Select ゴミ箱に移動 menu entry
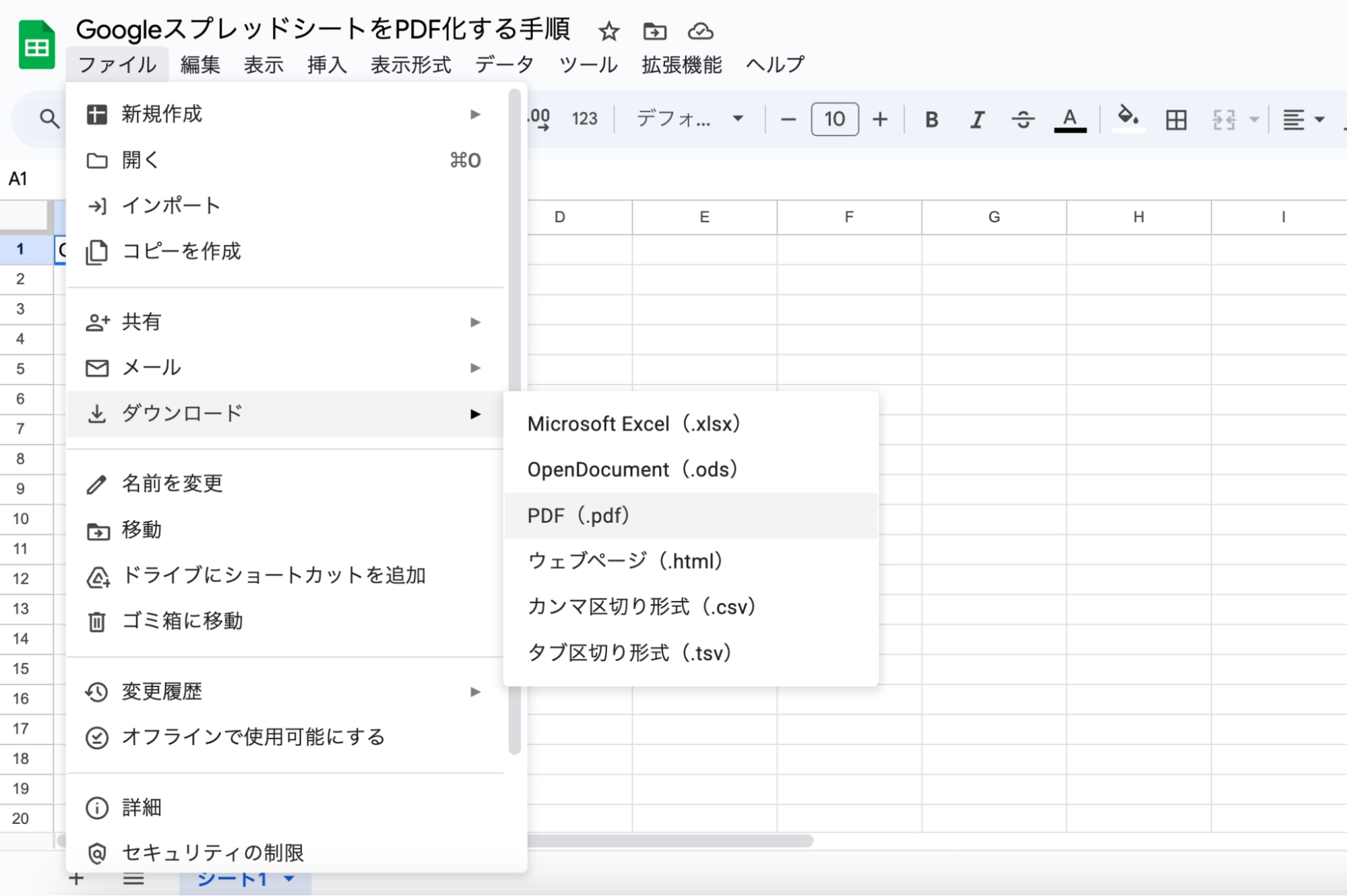 coord(183,621)
